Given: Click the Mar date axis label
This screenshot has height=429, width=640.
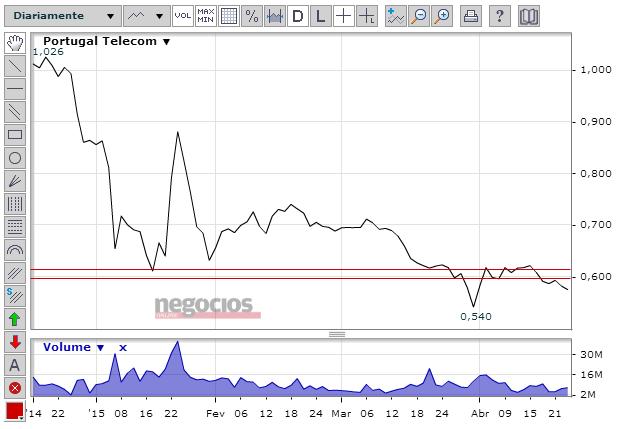Looking at the screenshot, I should point(341,413).
